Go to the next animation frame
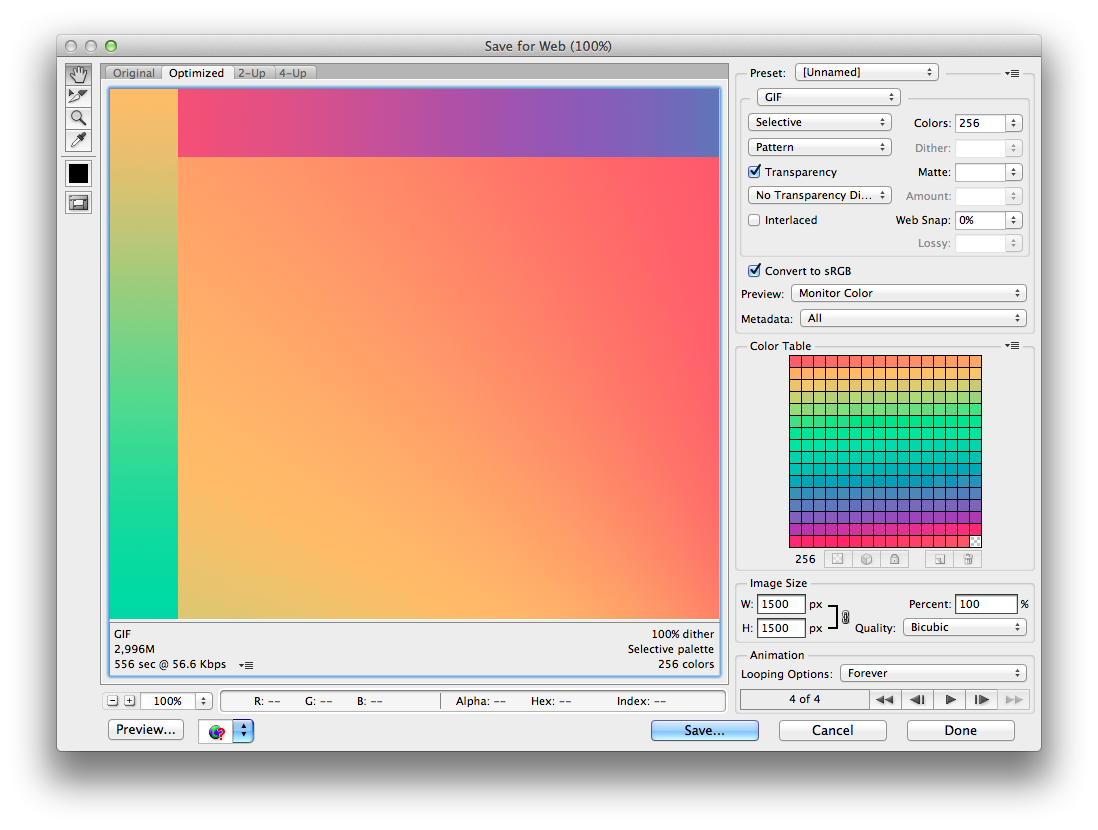 (982, 700)
